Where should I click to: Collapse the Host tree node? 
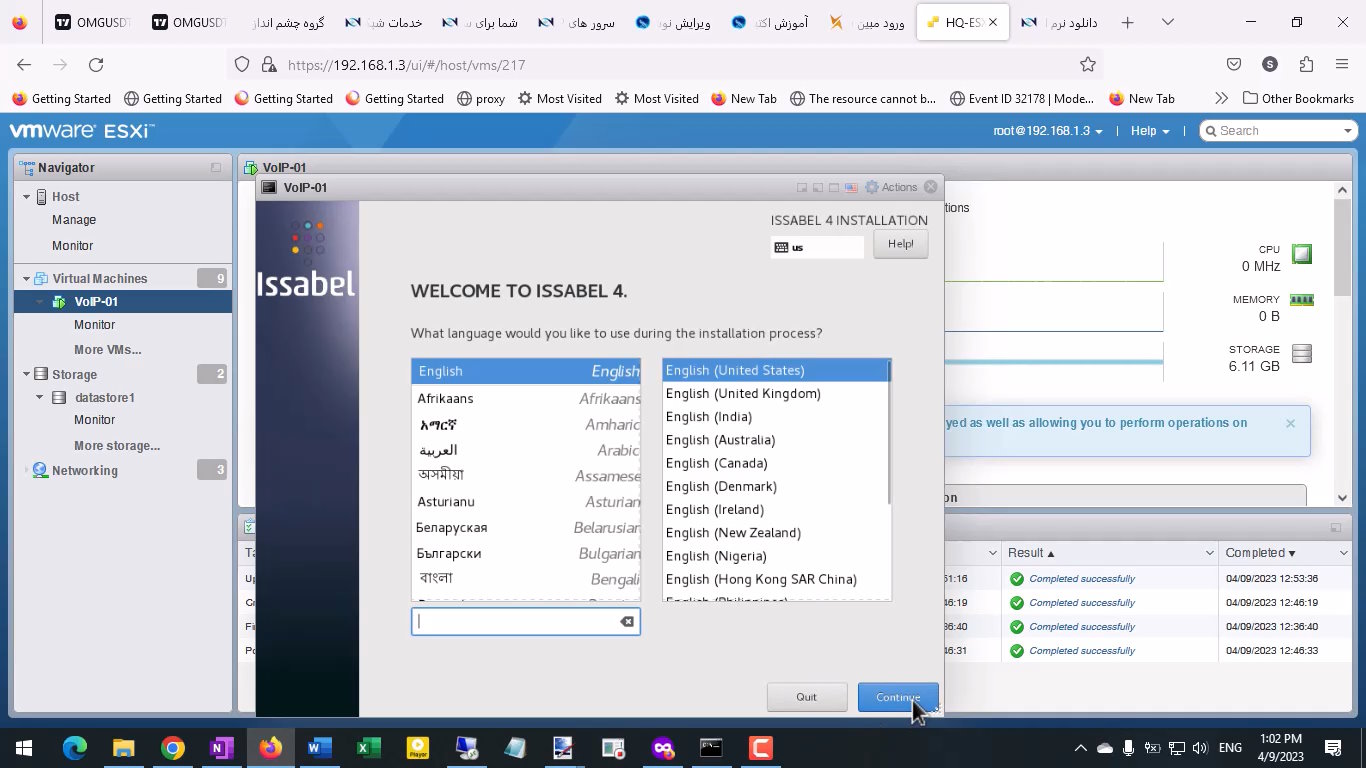[x=27, y=197]
